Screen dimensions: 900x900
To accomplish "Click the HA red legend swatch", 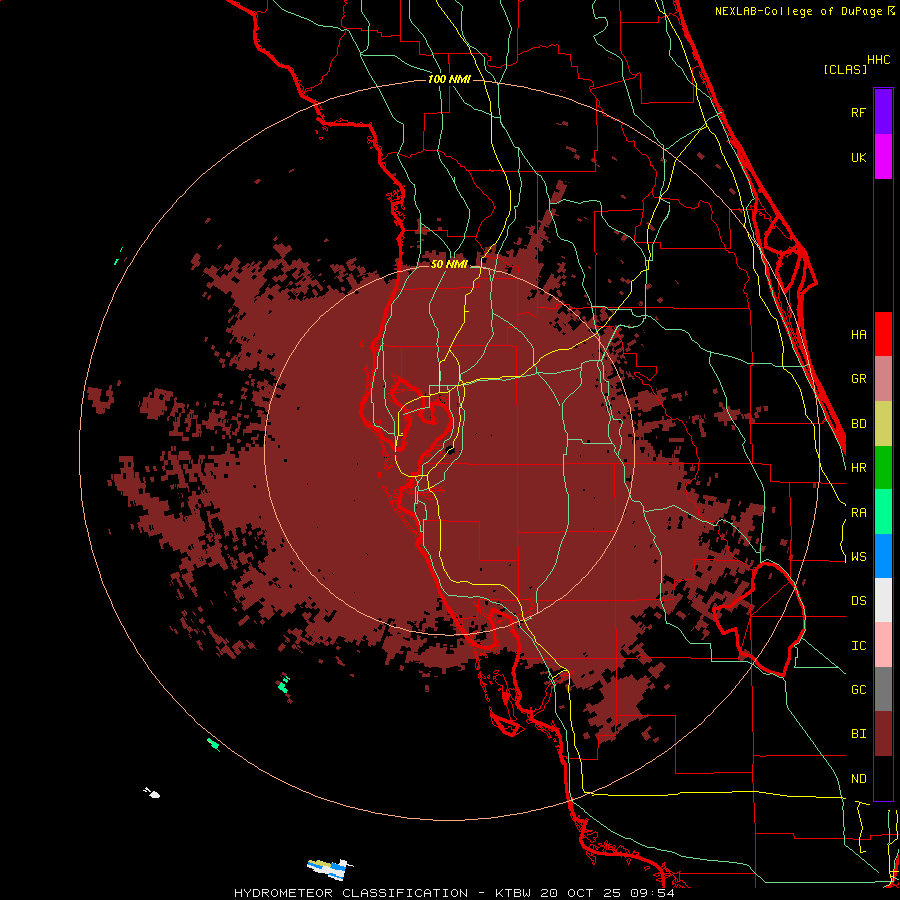I will pyautogui.click(x=883, y=334).
